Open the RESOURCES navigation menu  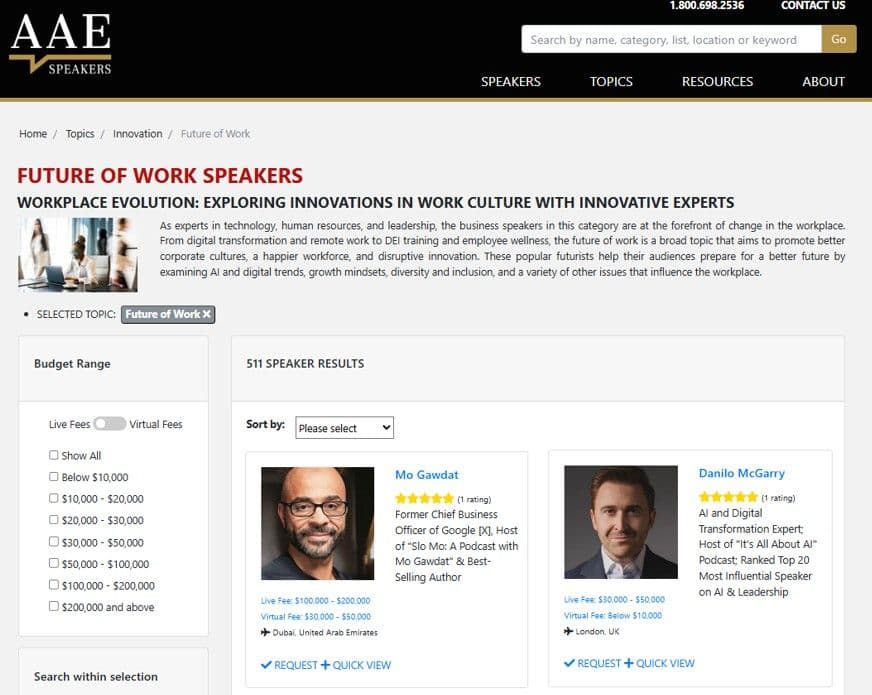717,82
